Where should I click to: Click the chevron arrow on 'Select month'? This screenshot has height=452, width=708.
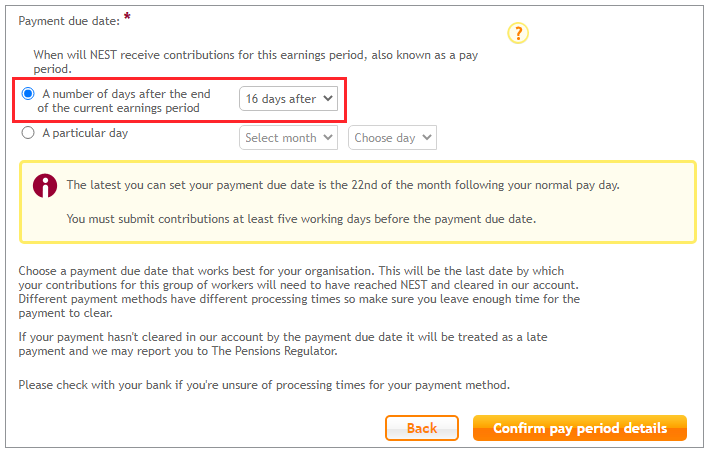click(328, 137)
